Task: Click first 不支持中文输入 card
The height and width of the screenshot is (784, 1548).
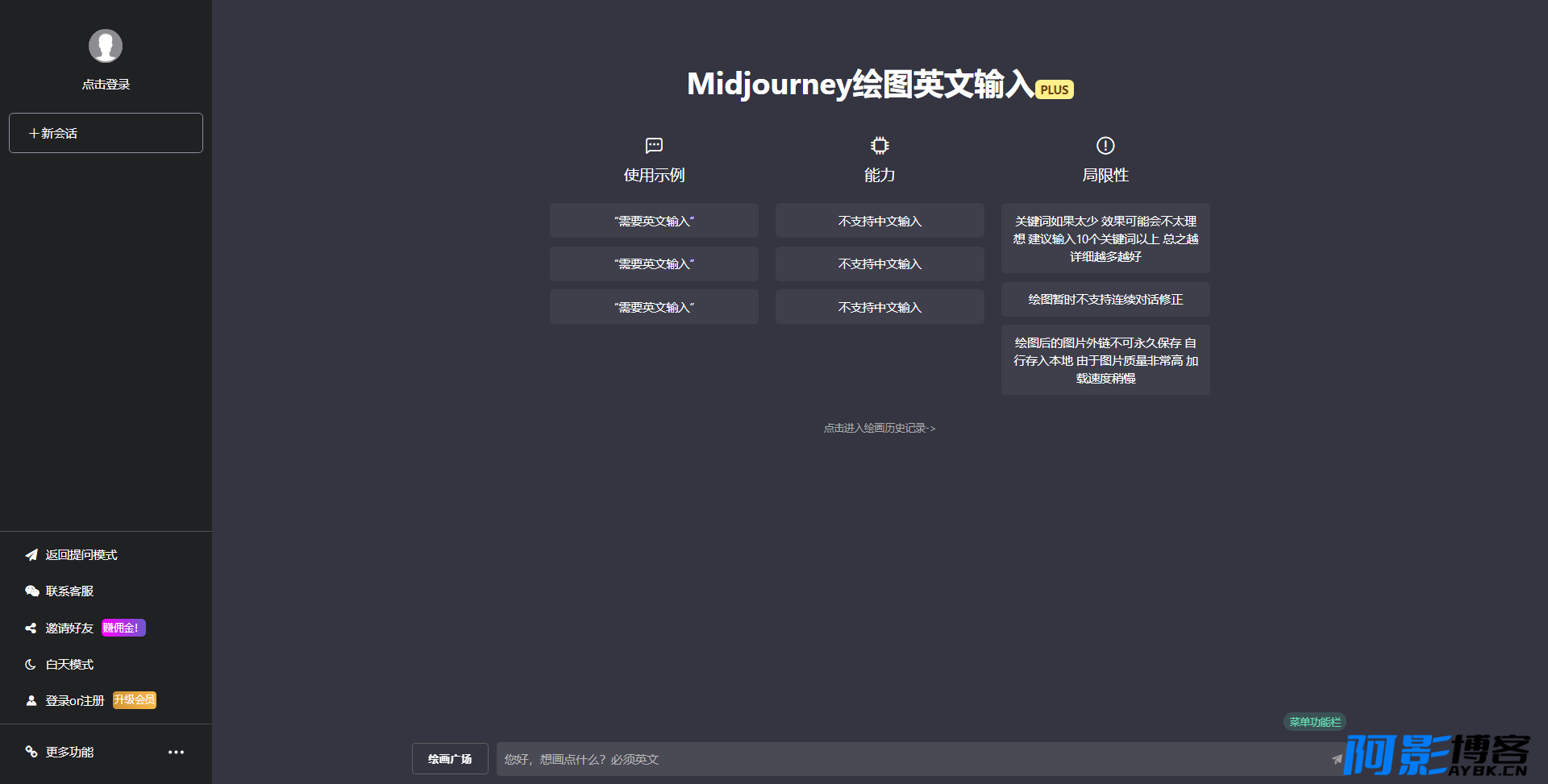Action: (880, 221)
